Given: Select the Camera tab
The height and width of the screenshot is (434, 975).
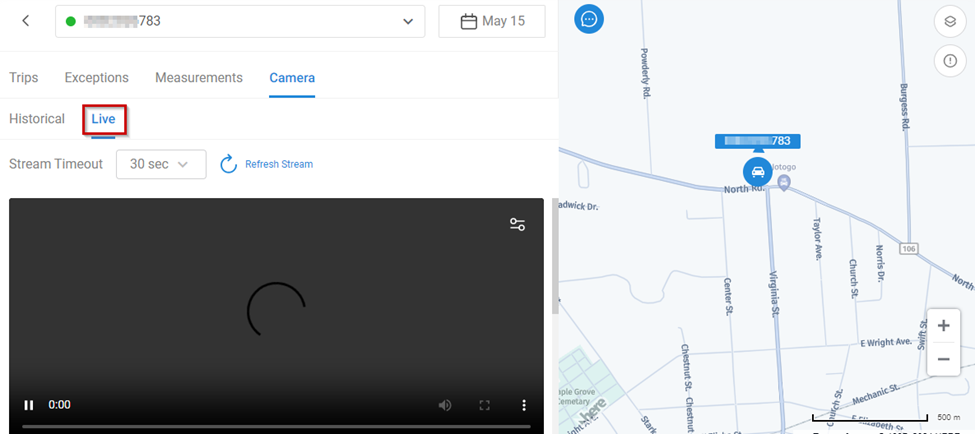Looking at the screenshot, I should tap(292, 78).
